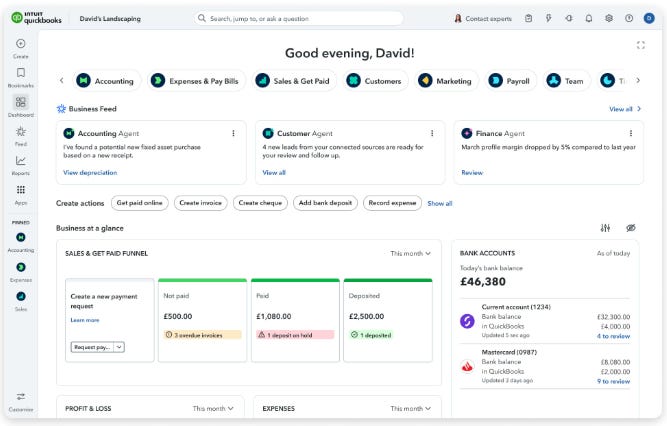Viewport: 667px width, 426px height.
Task: Select the Sales & Get Paid chip
Action: click(x=294, y=81)
